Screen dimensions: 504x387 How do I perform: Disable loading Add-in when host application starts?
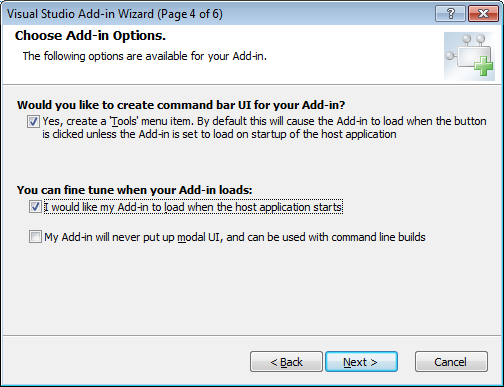pos(35,207)
